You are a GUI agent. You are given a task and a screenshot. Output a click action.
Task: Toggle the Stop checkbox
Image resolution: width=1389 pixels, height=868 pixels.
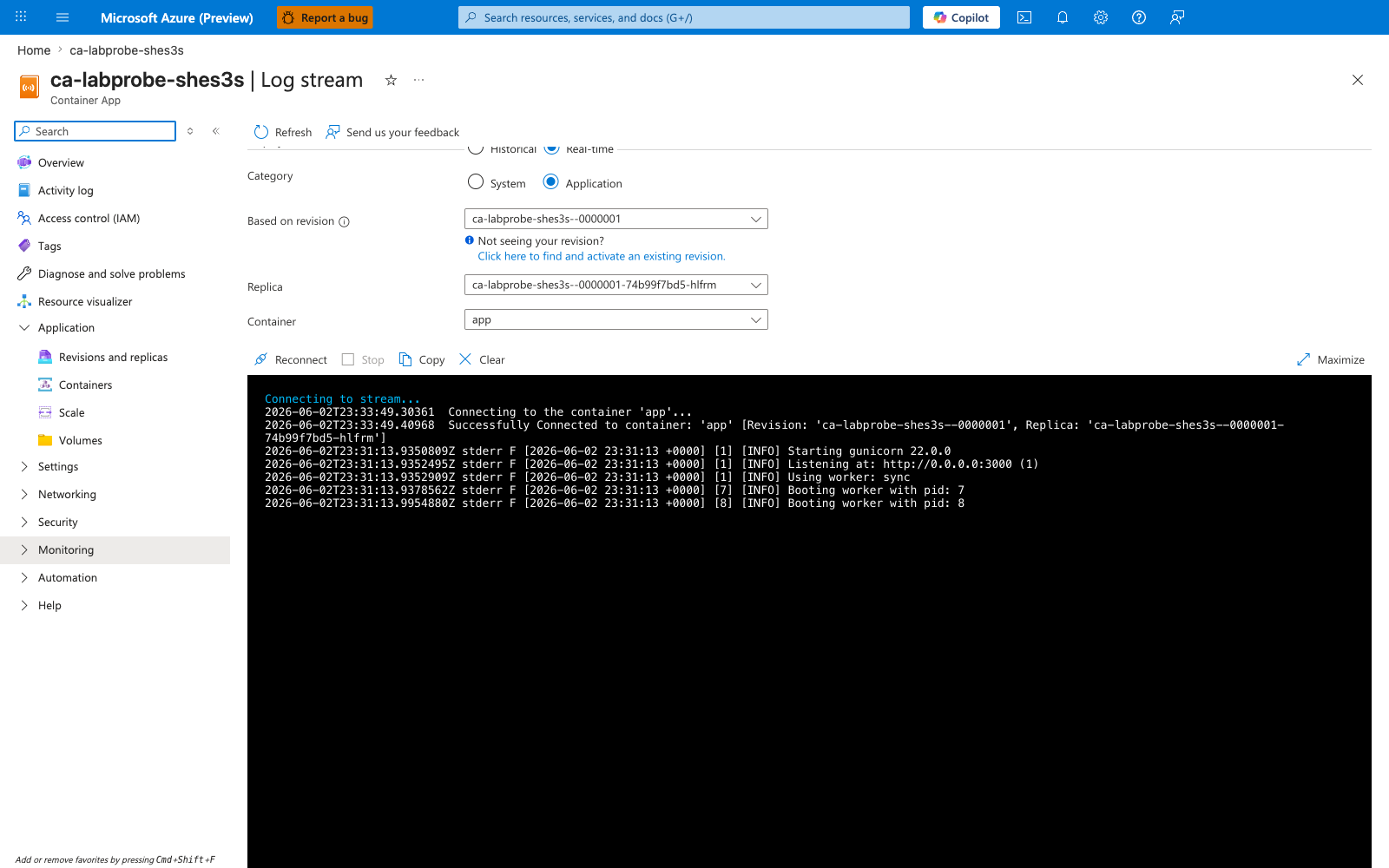(x=348, y=359)
